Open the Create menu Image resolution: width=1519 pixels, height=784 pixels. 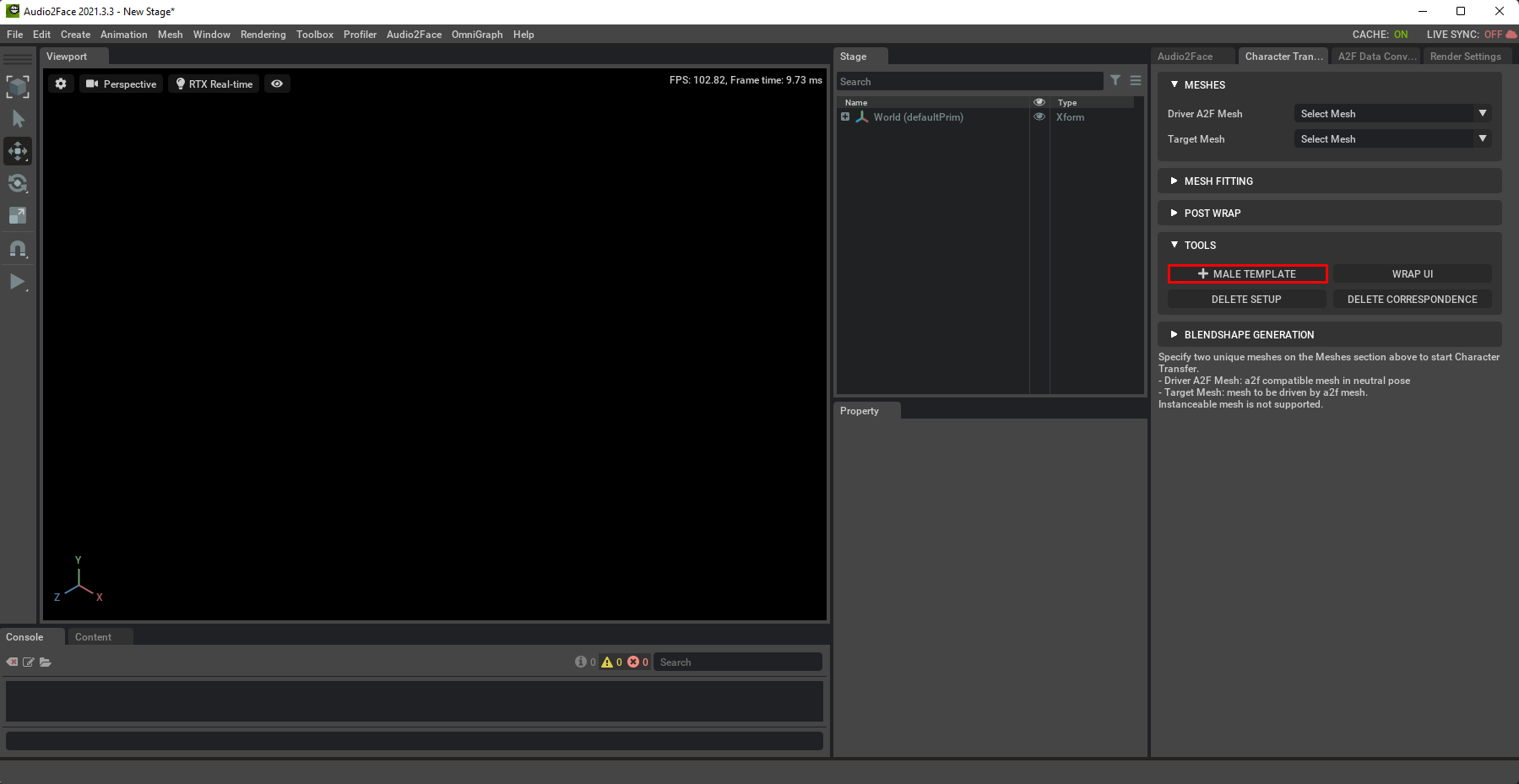coord(75,35)
